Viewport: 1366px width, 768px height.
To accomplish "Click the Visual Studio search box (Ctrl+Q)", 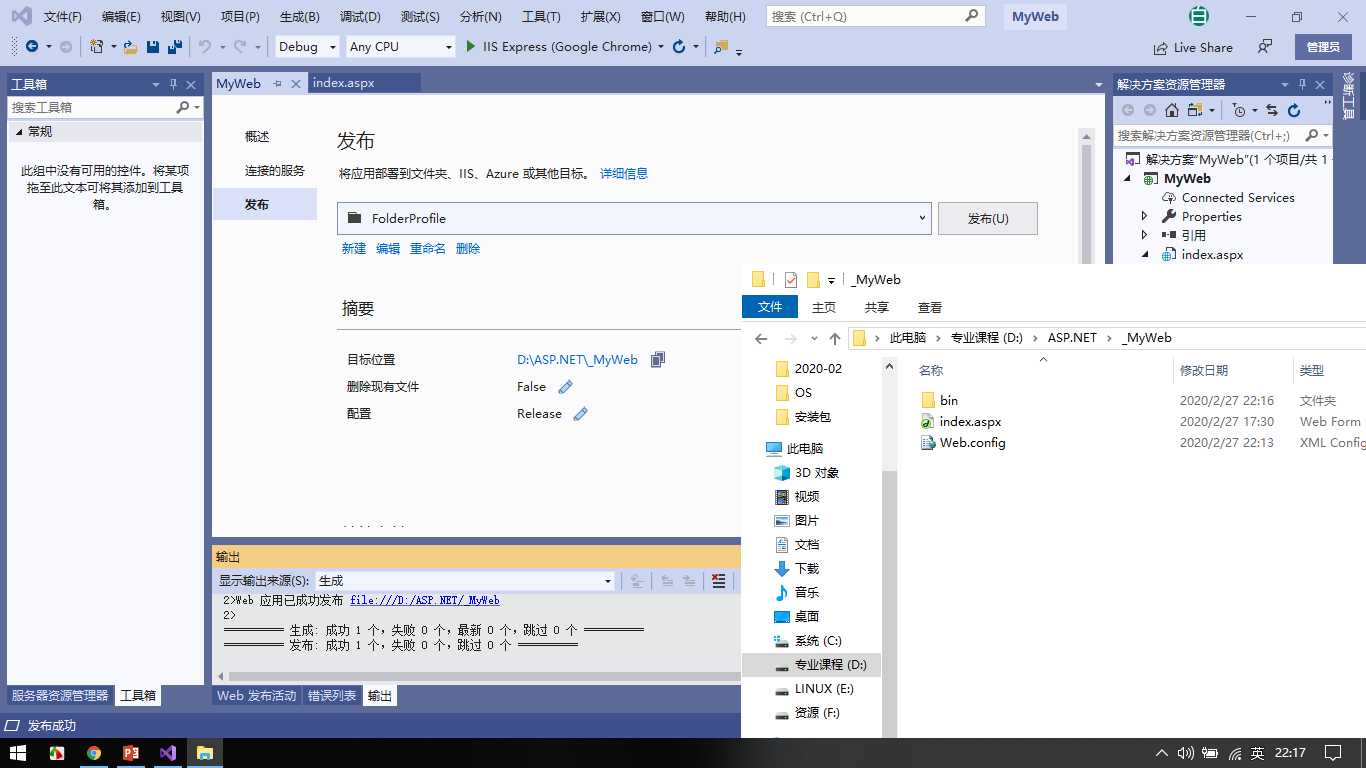I will coord(876,16).
